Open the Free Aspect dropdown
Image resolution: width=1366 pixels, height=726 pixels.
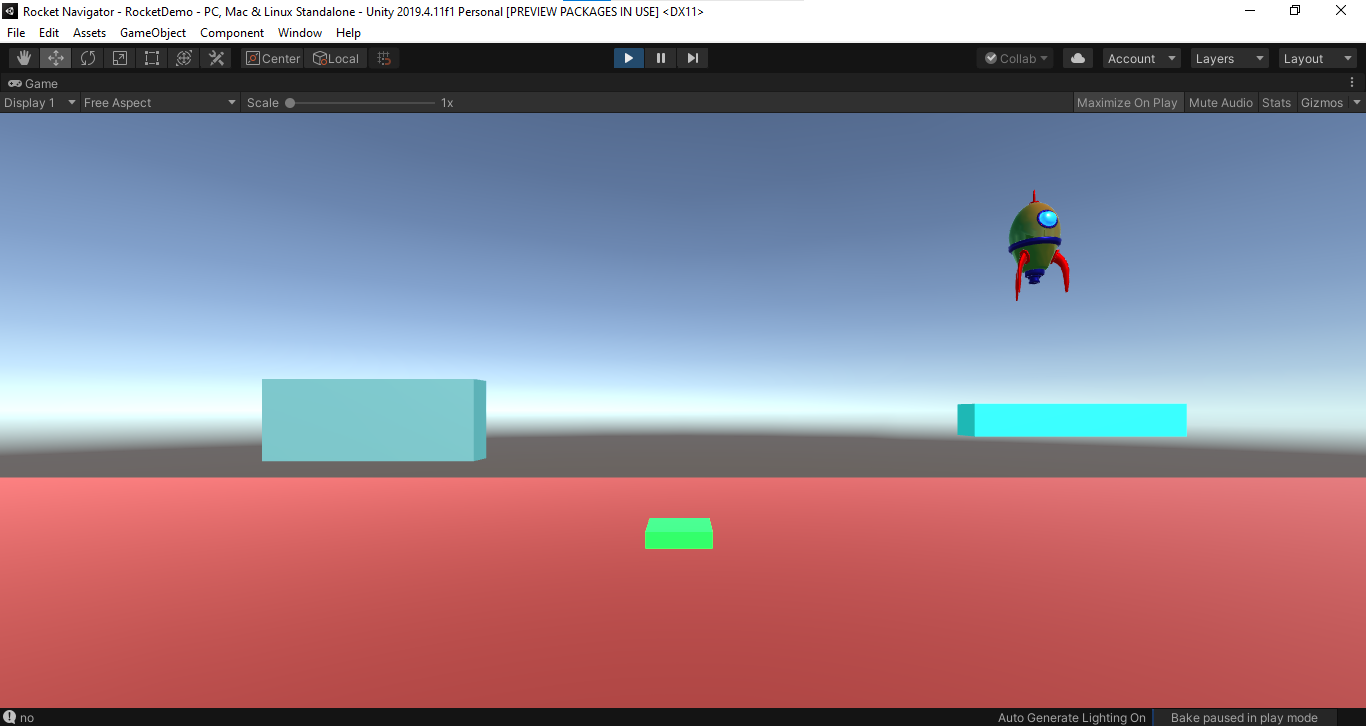[x=160, y=102]
